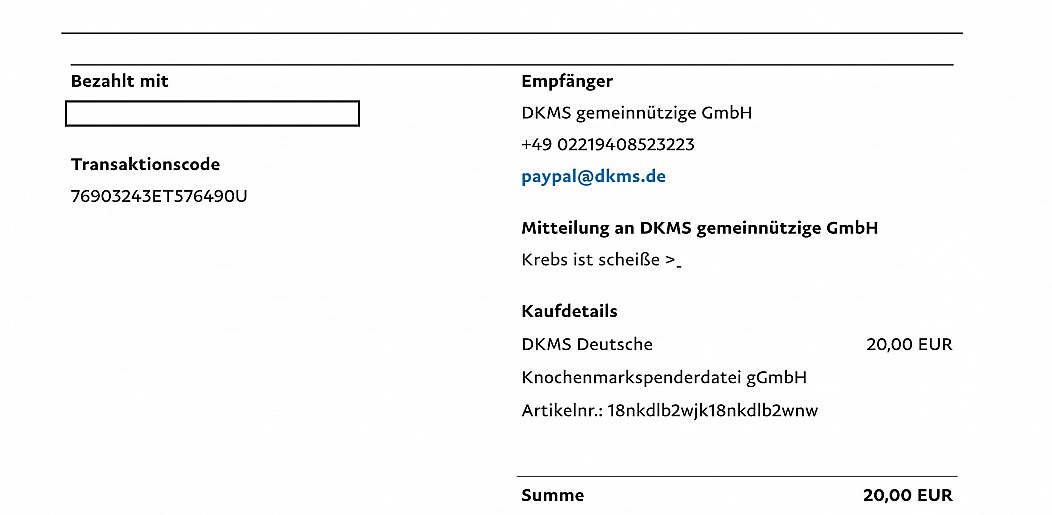Select the message text Krebs ist scheiße
The image size is (1052, 515).
[x=590, y=260]
